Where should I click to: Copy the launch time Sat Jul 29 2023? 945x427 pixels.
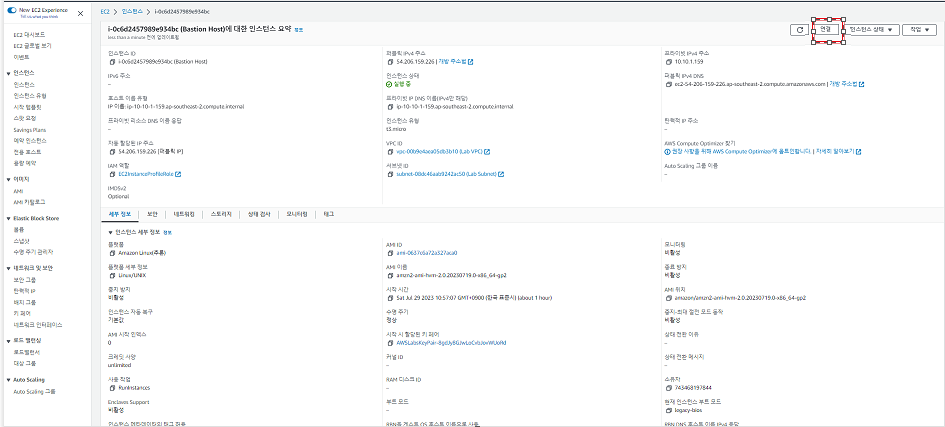391,298
